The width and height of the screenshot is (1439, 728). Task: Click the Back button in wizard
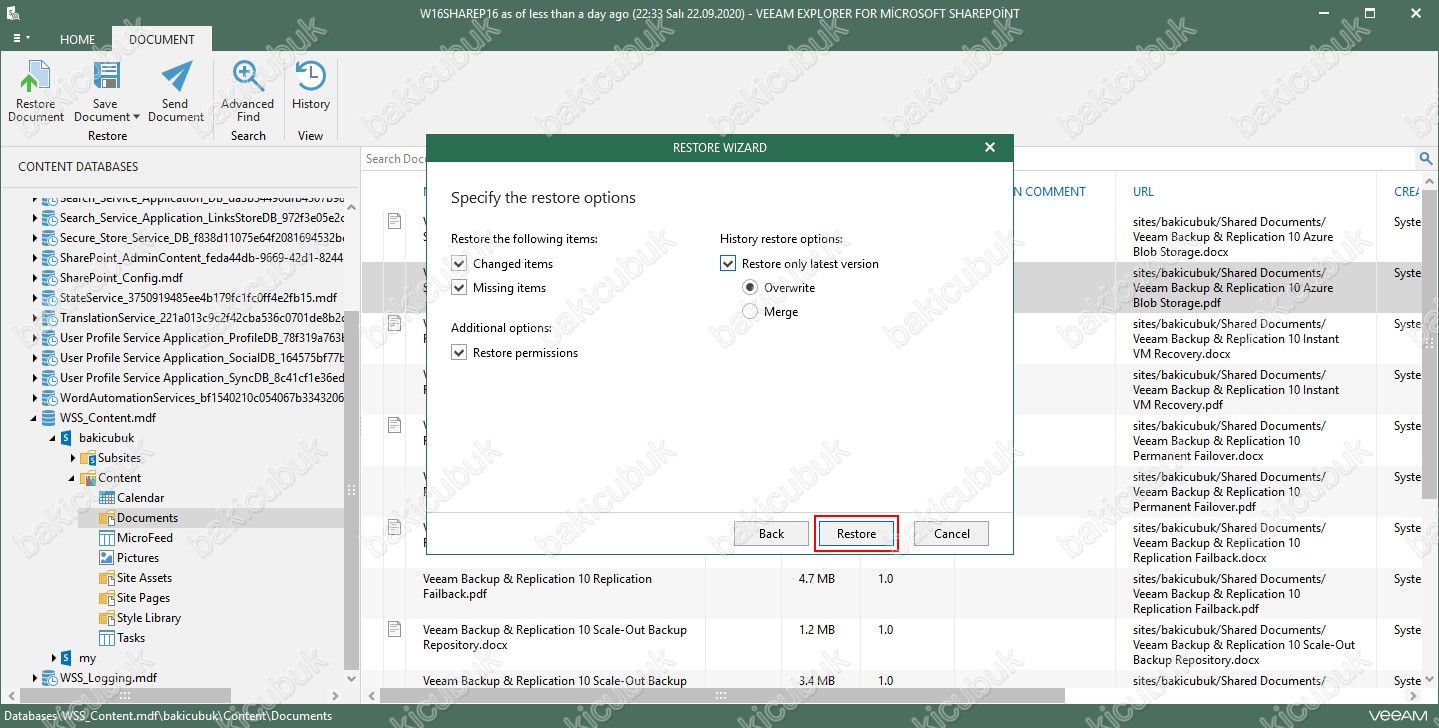(x=771, y=534)
